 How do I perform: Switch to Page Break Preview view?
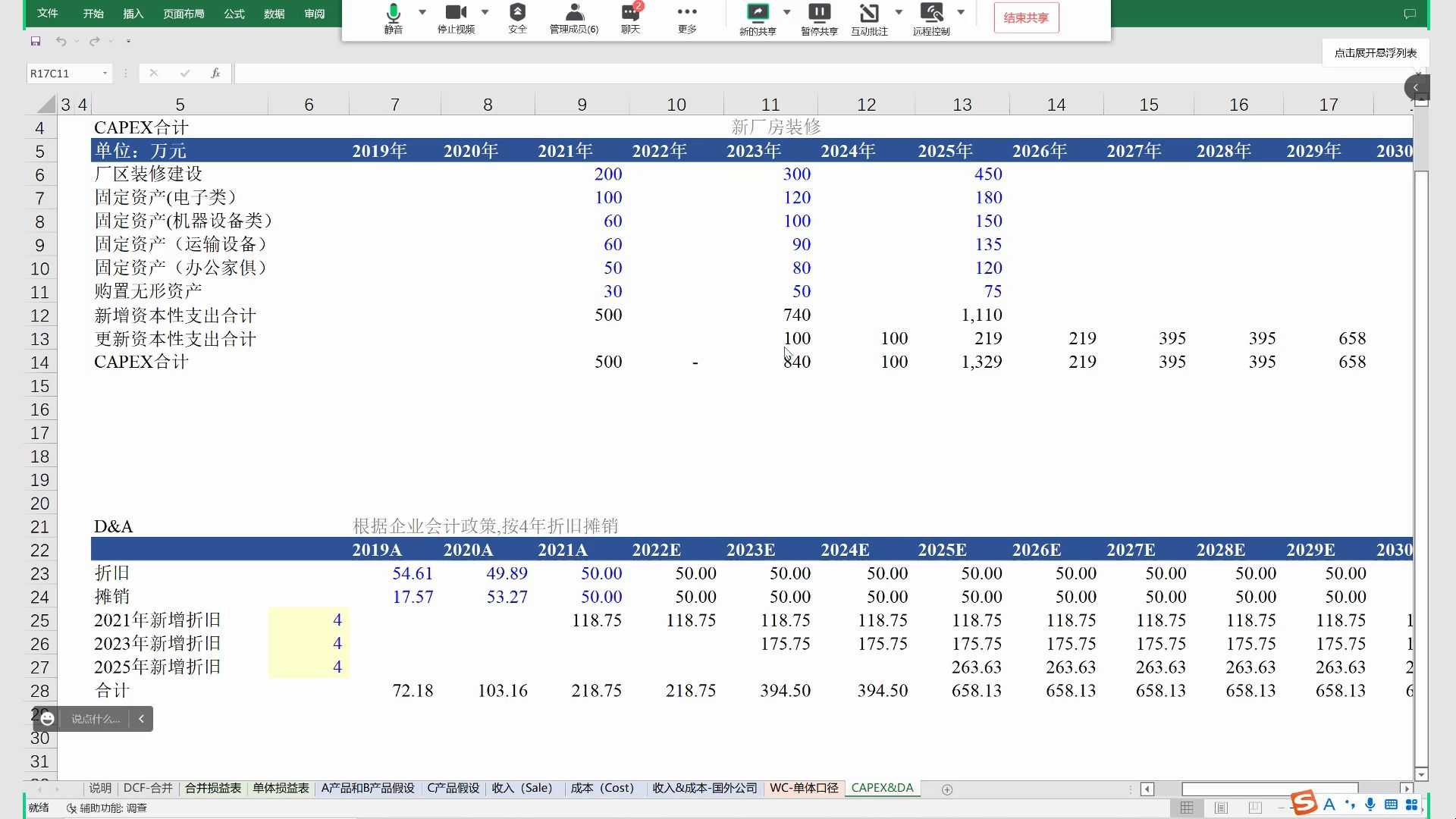[1255, 808]
